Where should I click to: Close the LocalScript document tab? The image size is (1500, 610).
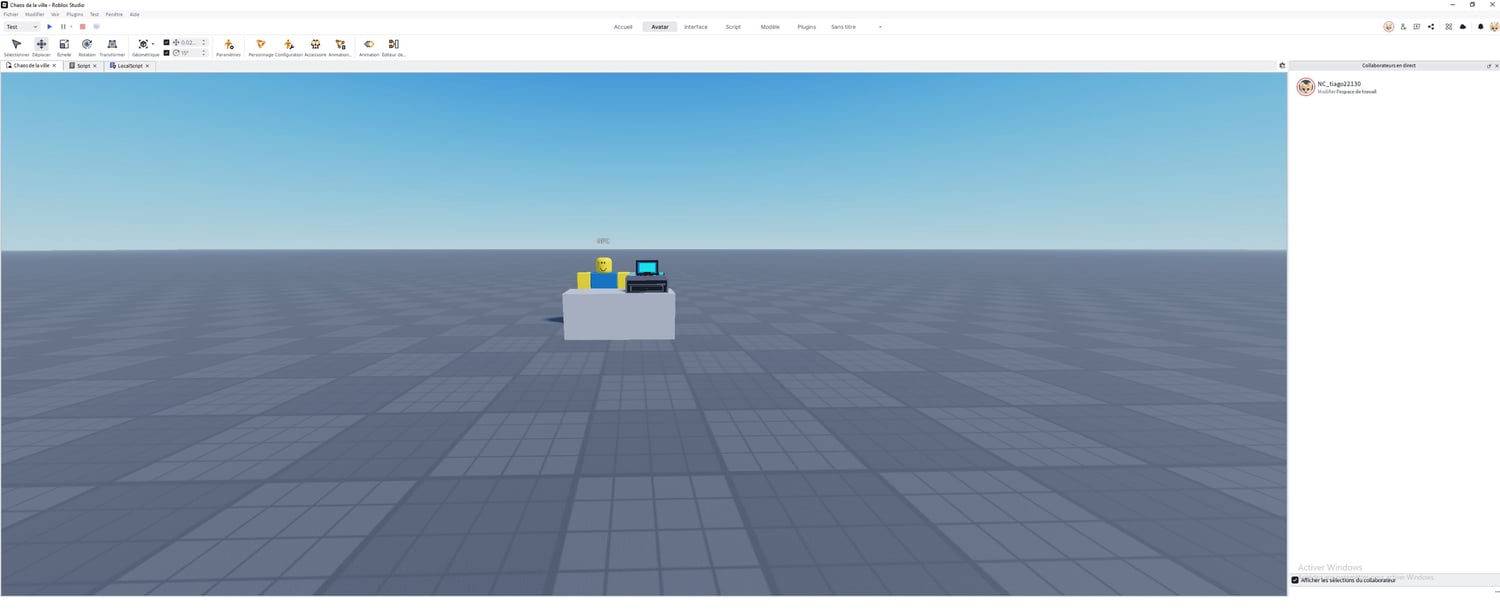(147, 65)
